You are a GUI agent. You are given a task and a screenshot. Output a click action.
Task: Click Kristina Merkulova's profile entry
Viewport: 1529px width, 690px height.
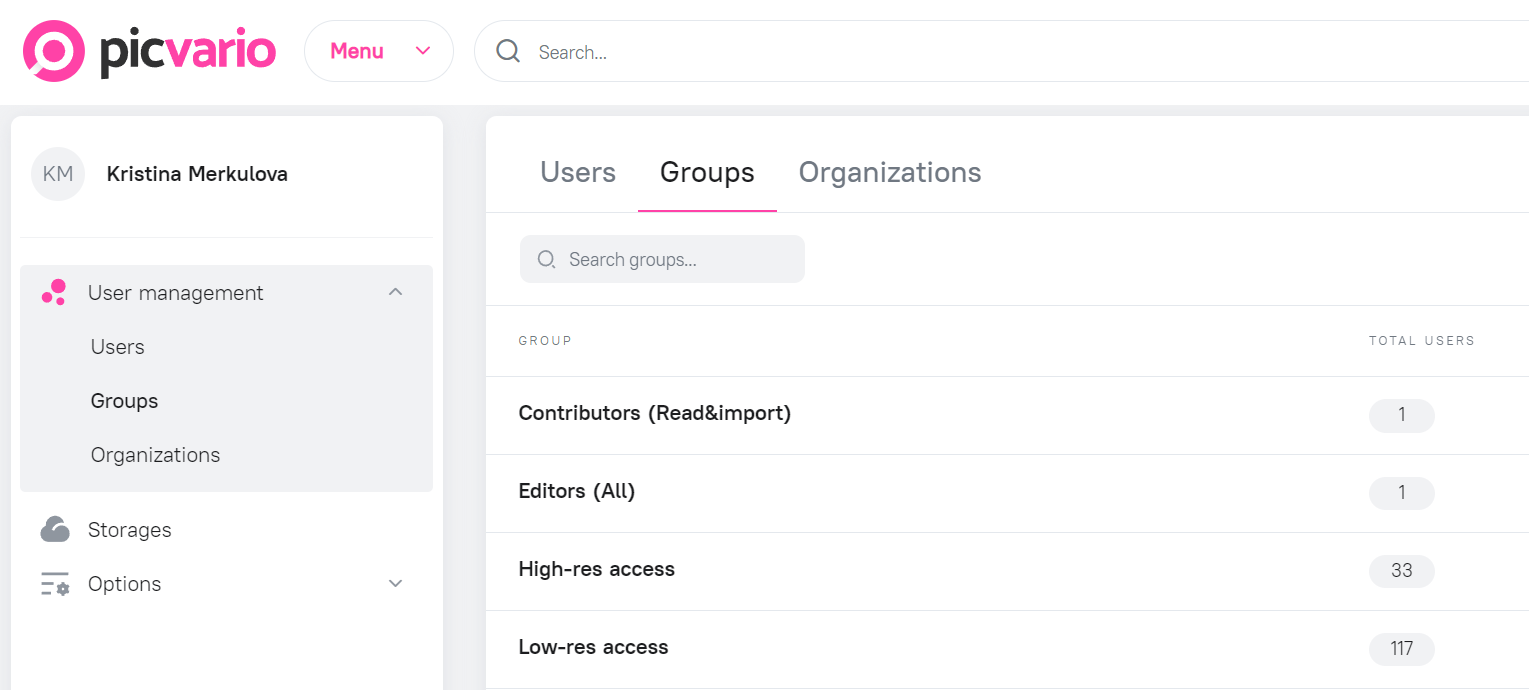(196, 173)
